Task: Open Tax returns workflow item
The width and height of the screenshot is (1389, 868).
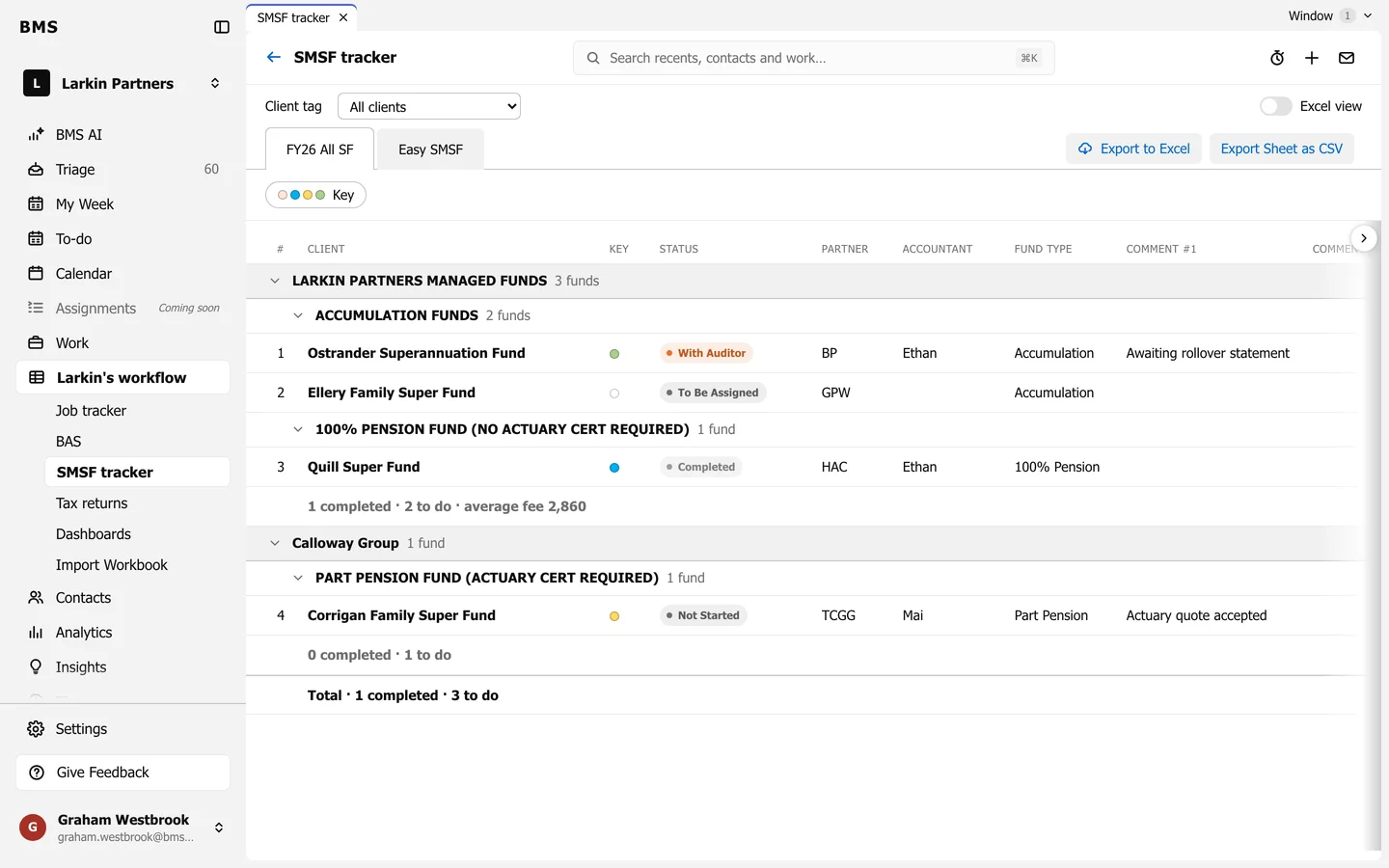Action: click(x=137, y=503)
